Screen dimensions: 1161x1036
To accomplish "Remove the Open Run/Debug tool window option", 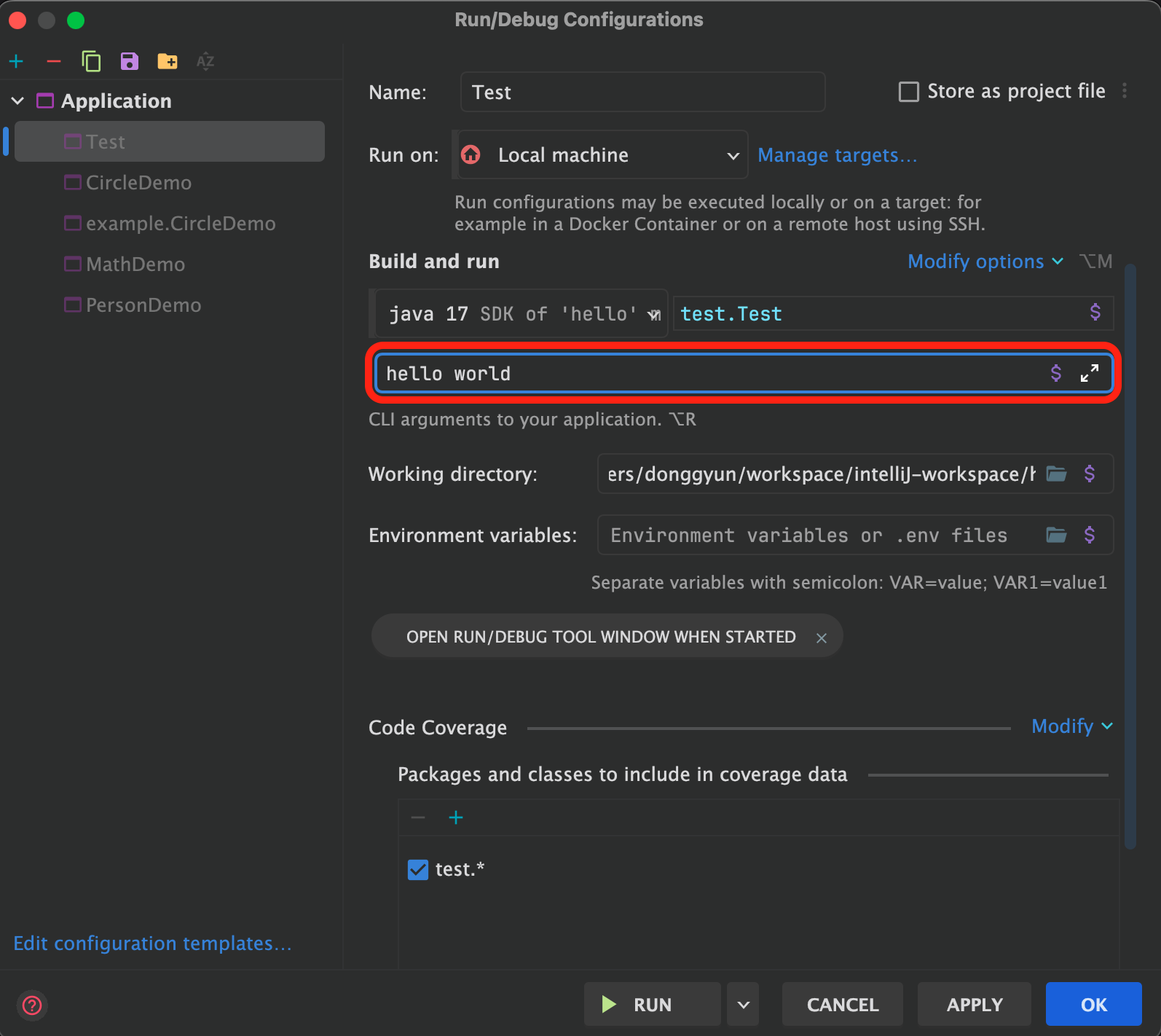I will 822,638.
